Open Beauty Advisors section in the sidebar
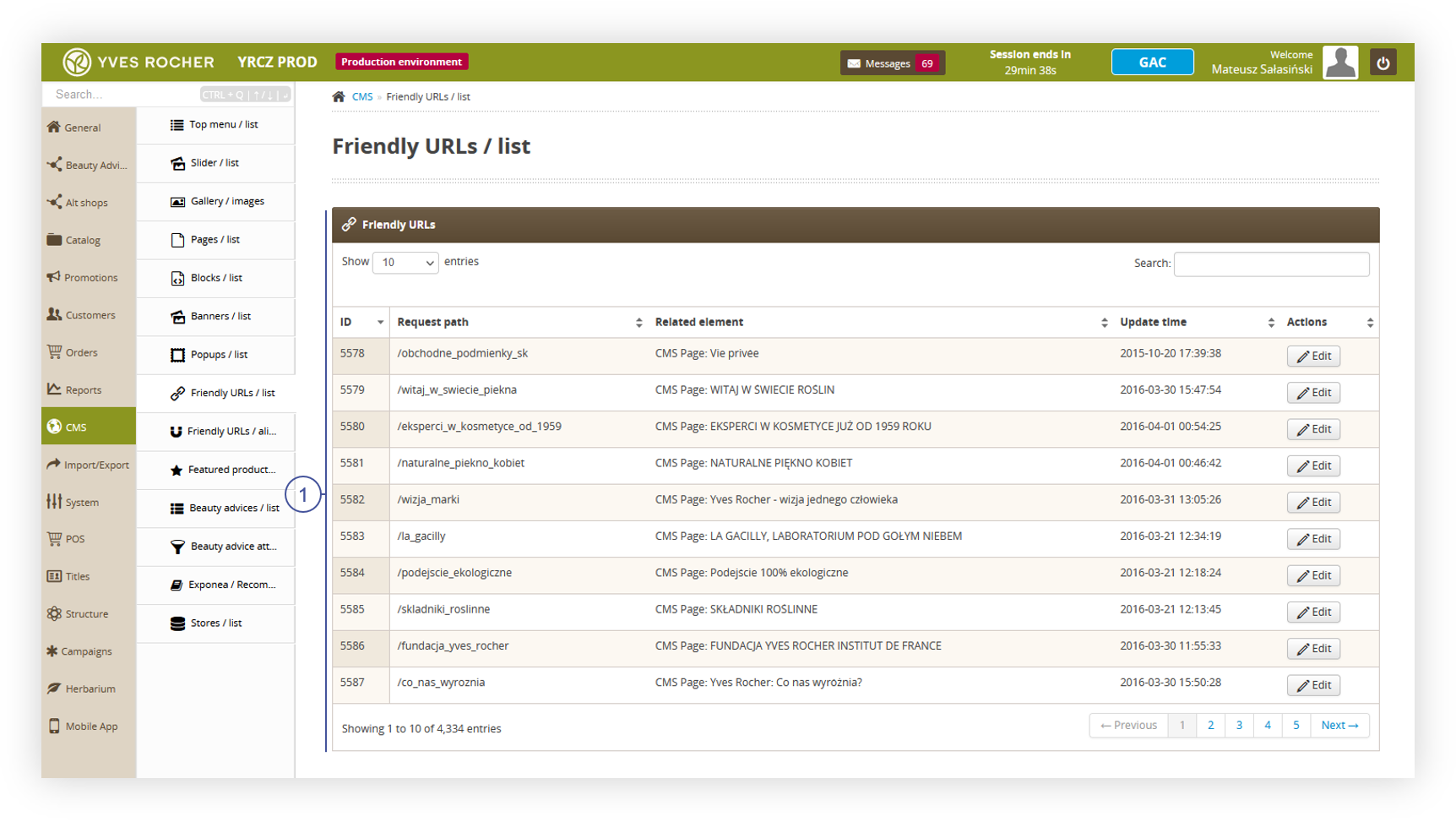Screen dimensions: 1456x822 tap(89, 165)
